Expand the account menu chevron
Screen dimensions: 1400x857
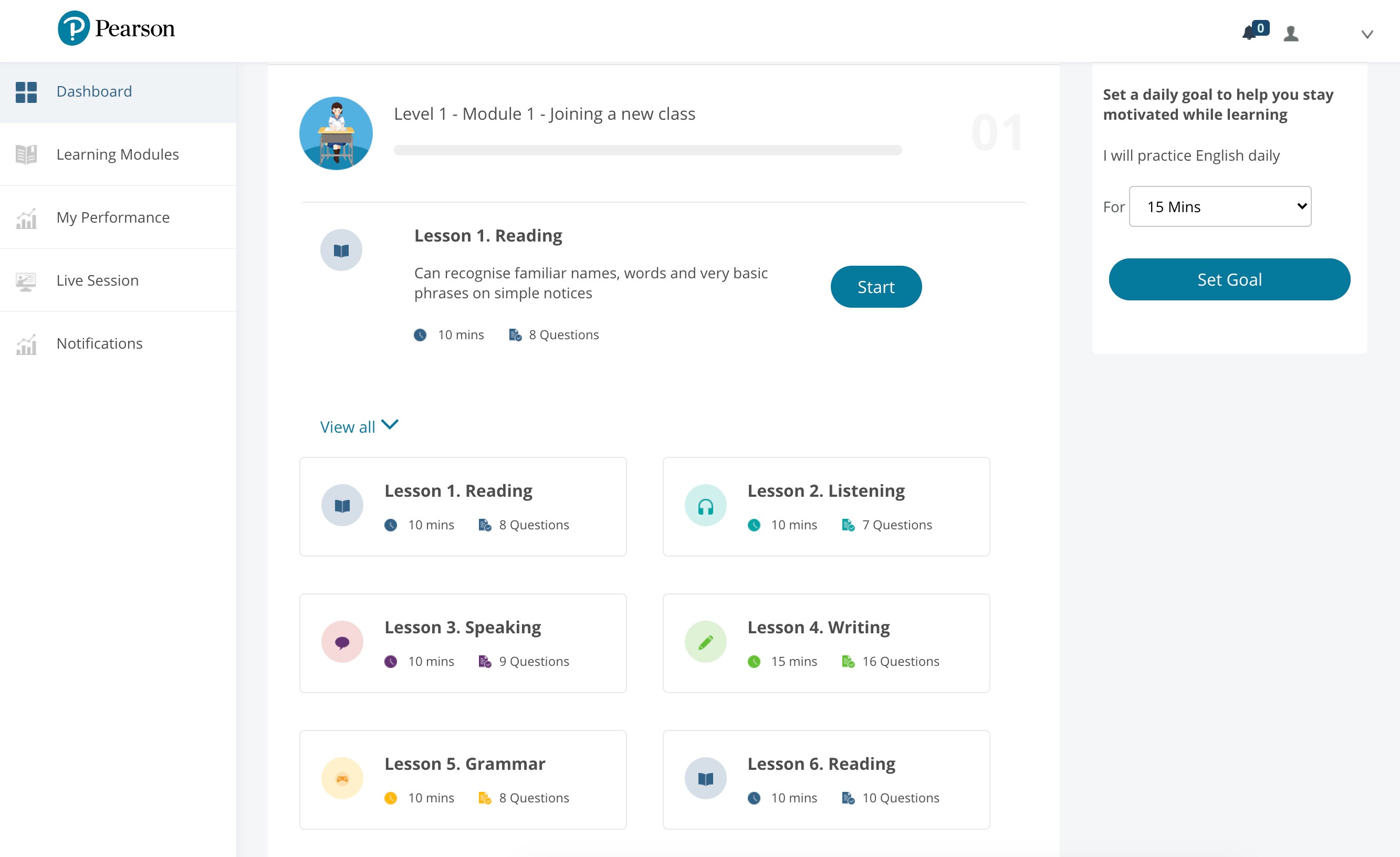coord(1367,34)
